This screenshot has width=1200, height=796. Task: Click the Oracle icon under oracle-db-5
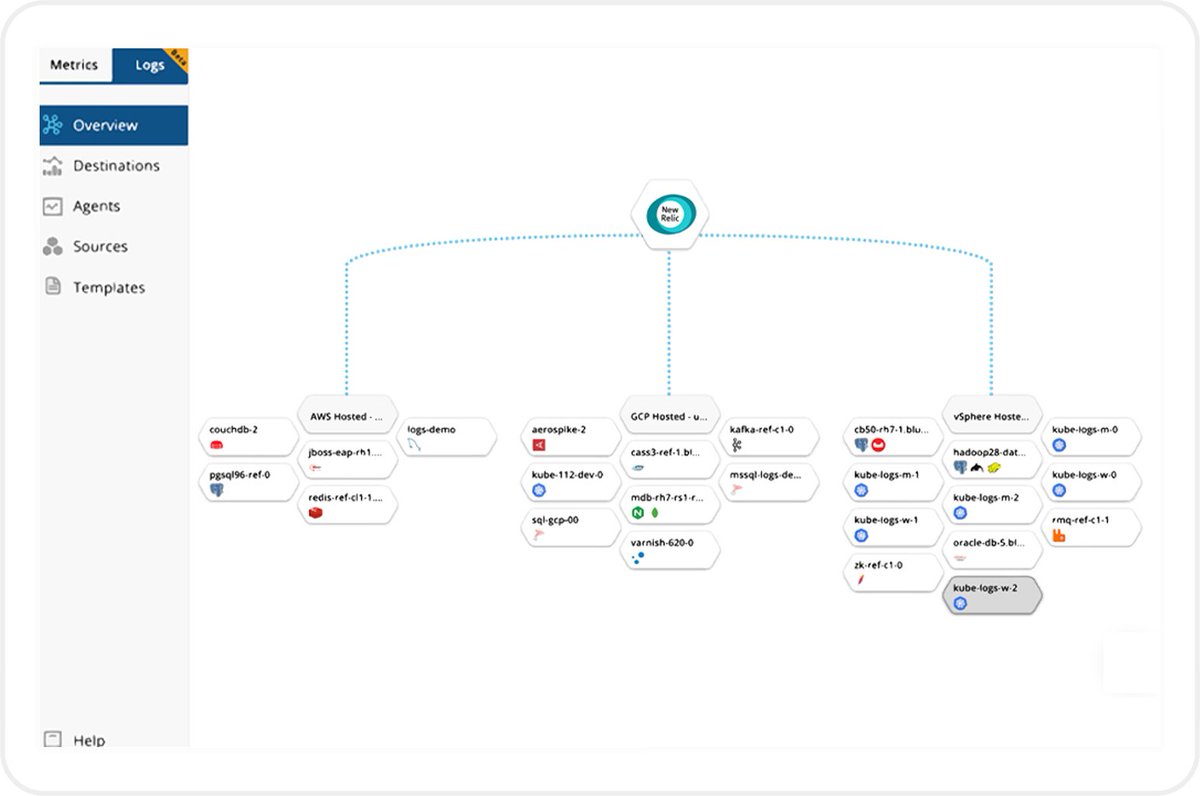pyautogui.click(x=960, y=558)
